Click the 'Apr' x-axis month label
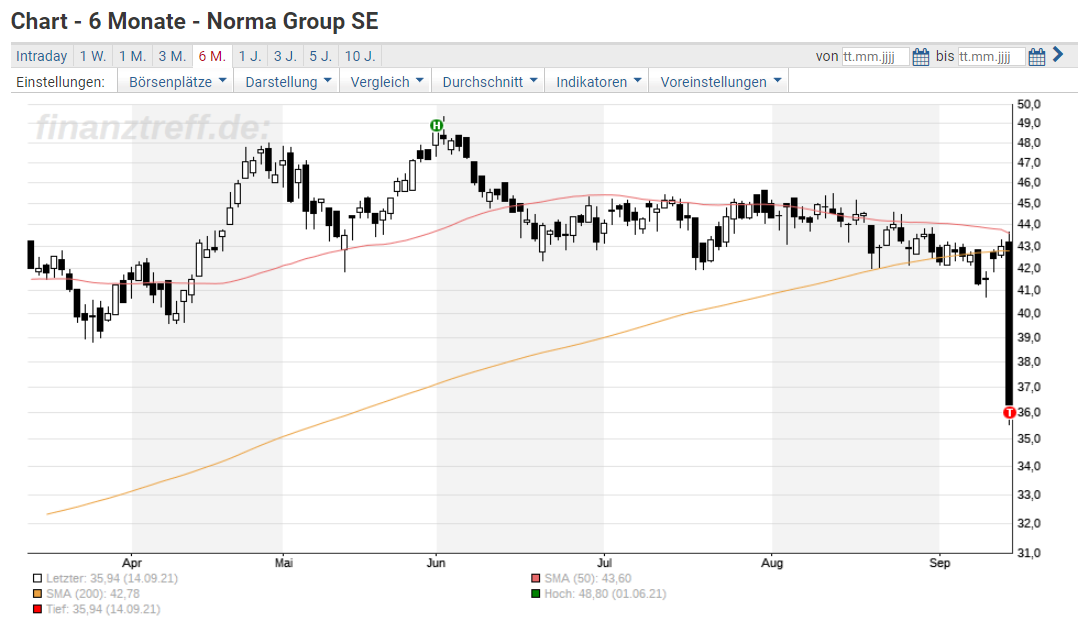 (132, 563)
